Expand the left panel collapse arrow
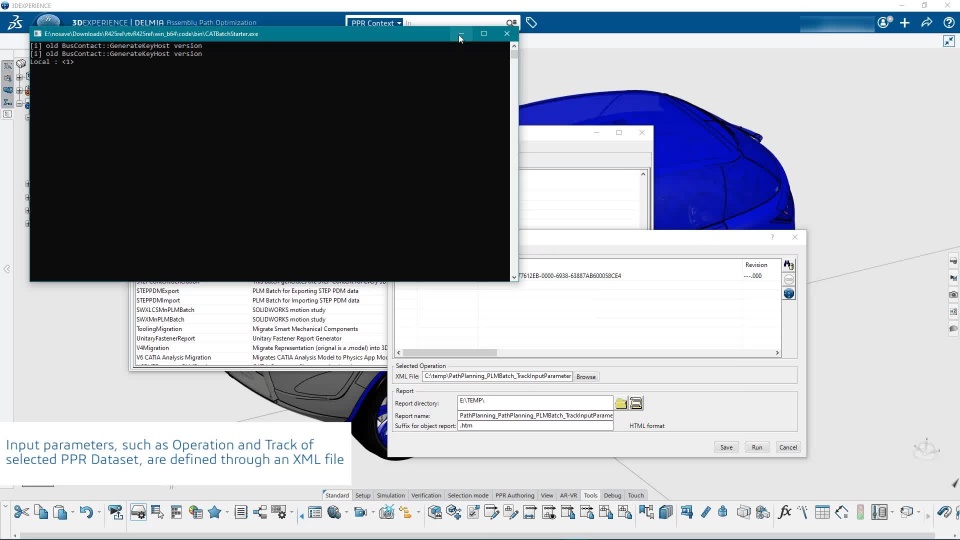This screenshot has height=540, width=960. [x=7, y=269]
